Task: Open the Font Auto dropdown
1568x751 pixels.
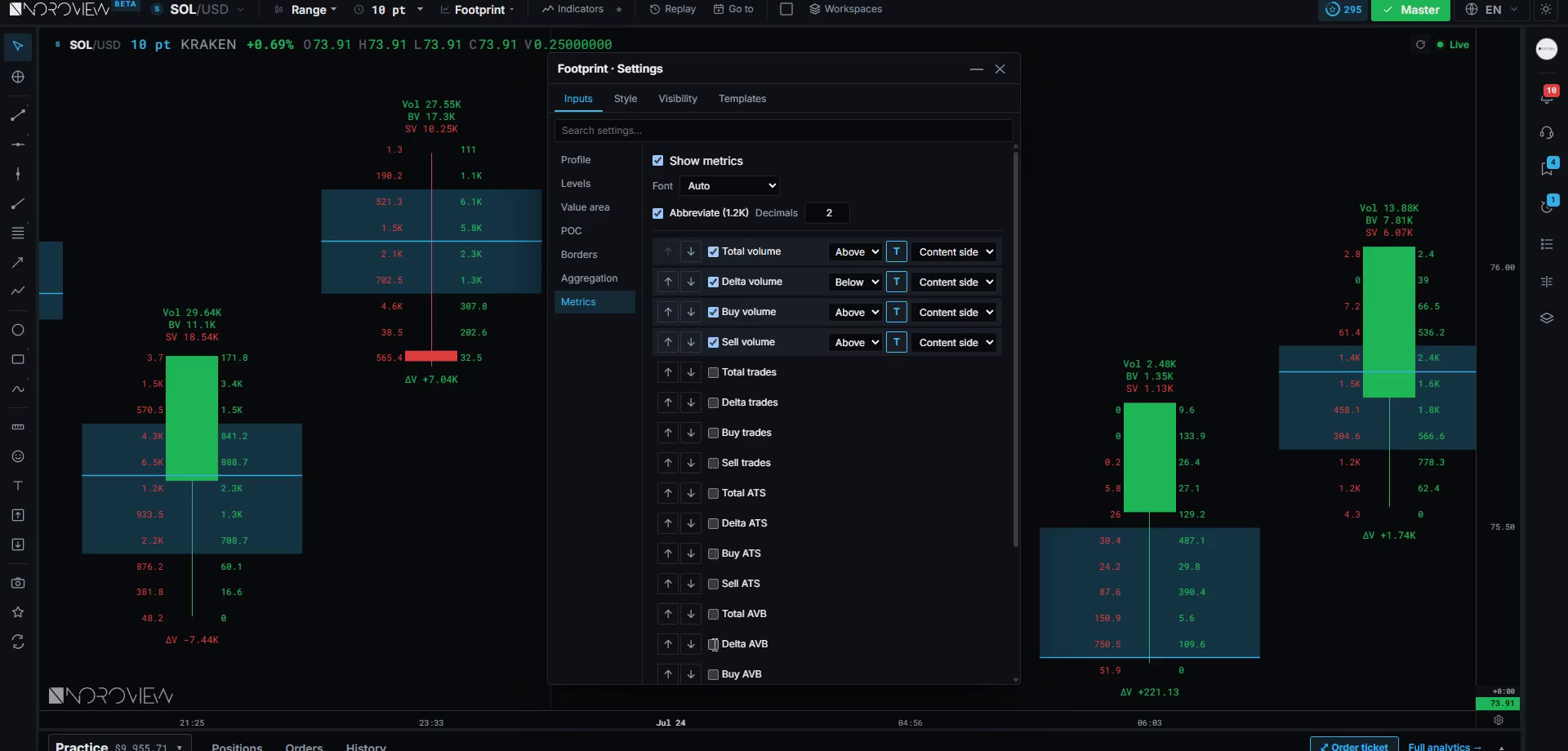Action: tap(729, 186)
